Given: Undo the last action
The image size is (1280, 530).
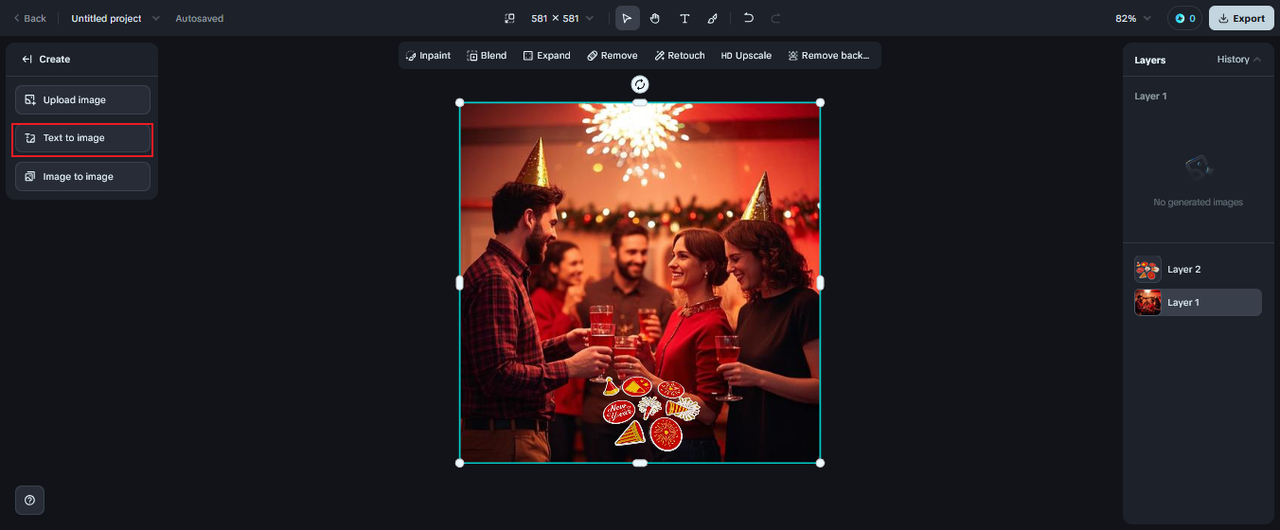Looking at the screenshot, I should [x=748, y=18].
